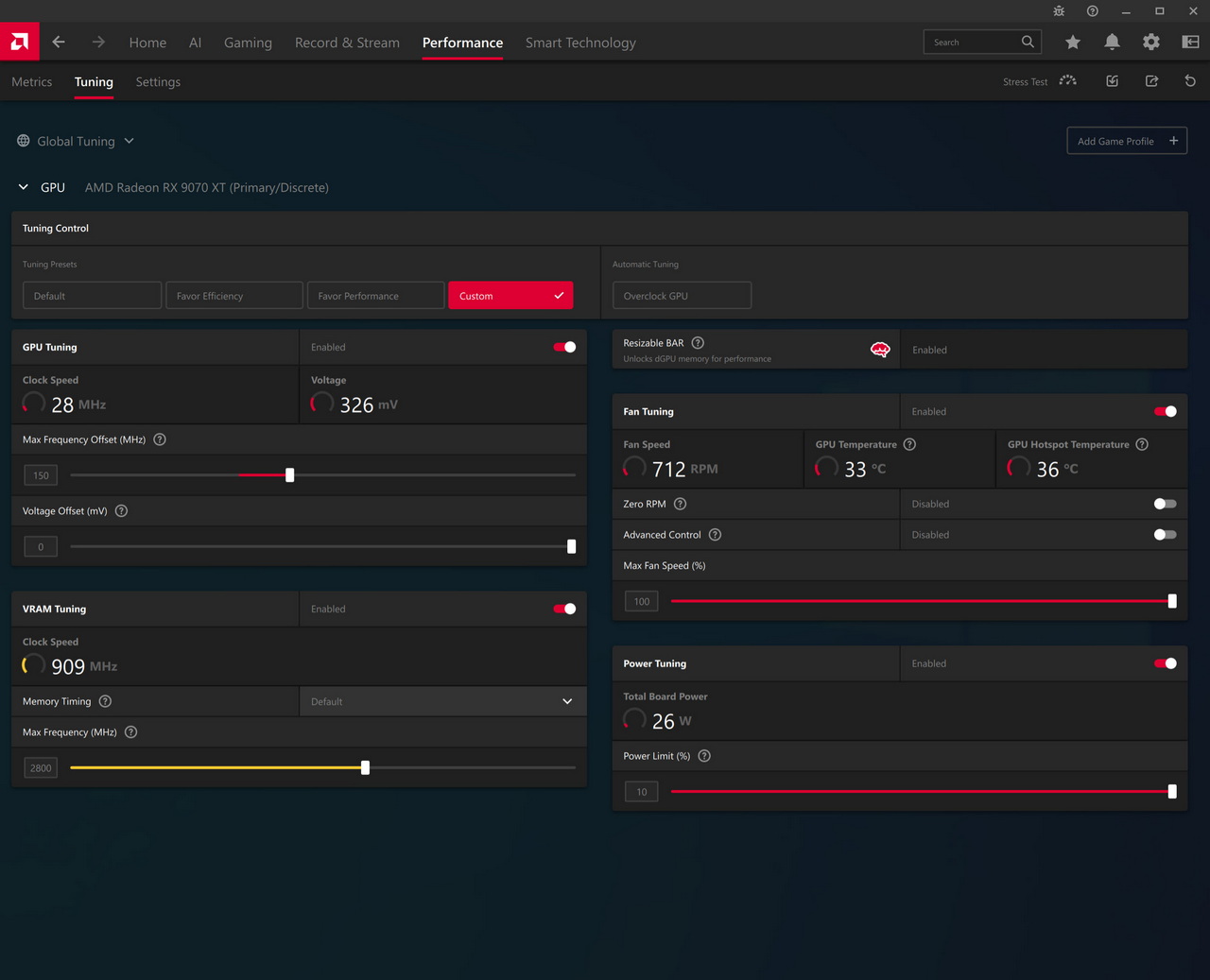Show help for GPU Temperature
Image resolution: width=1210 pixels, height=980 pixels.
click(x=909, y=444)
